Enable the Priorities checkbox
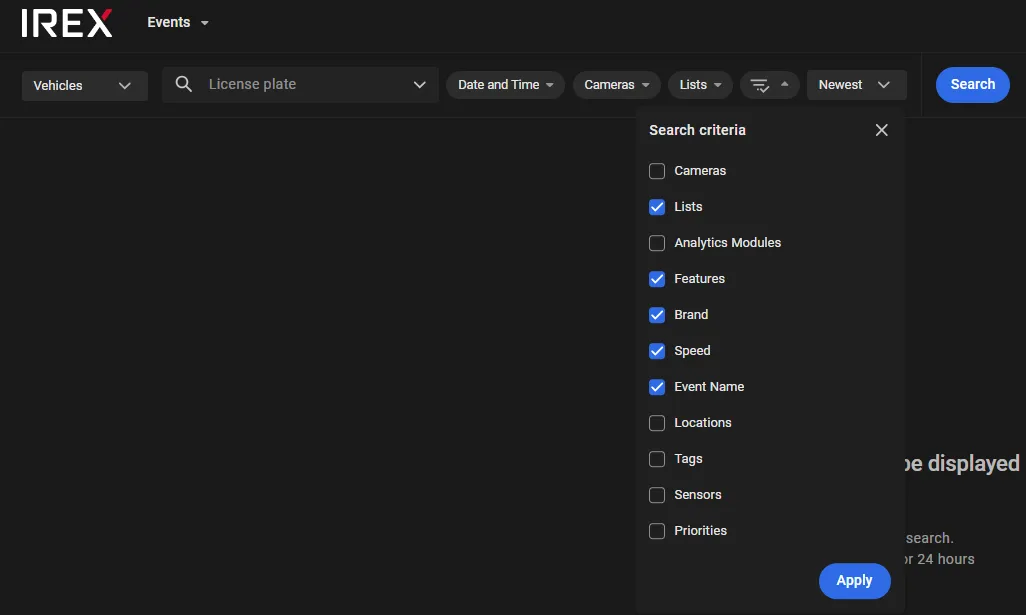Screen dimensions: 1026x615 657,531
